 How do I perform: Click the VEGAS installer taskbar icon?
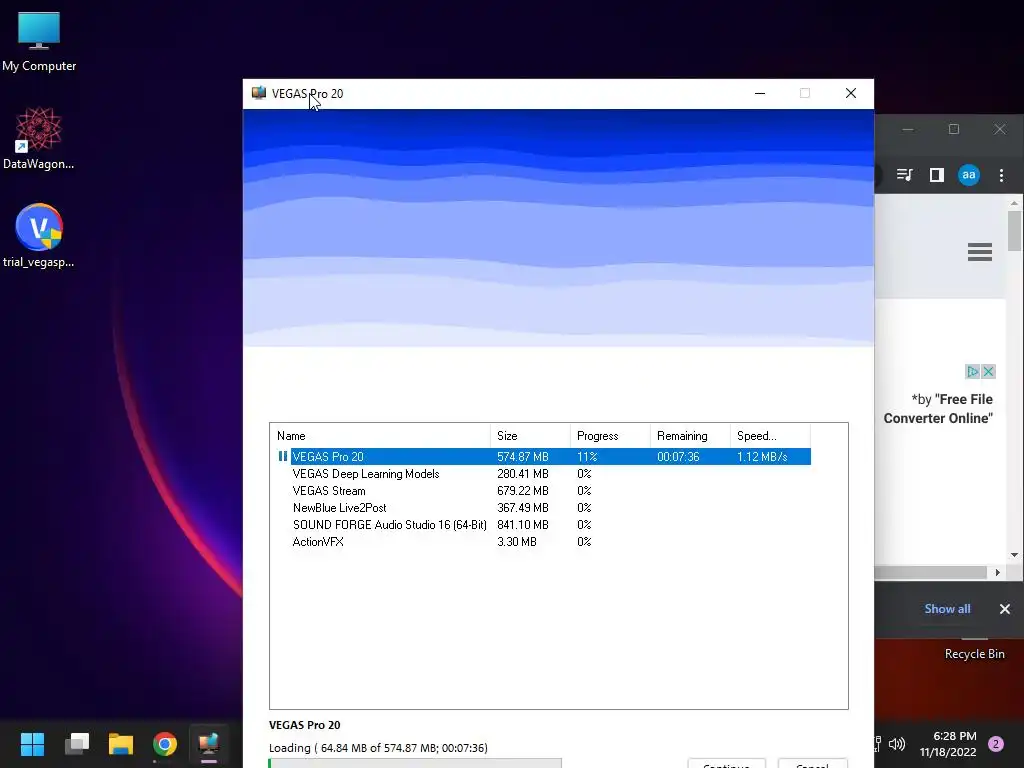(x=208, y=744)
